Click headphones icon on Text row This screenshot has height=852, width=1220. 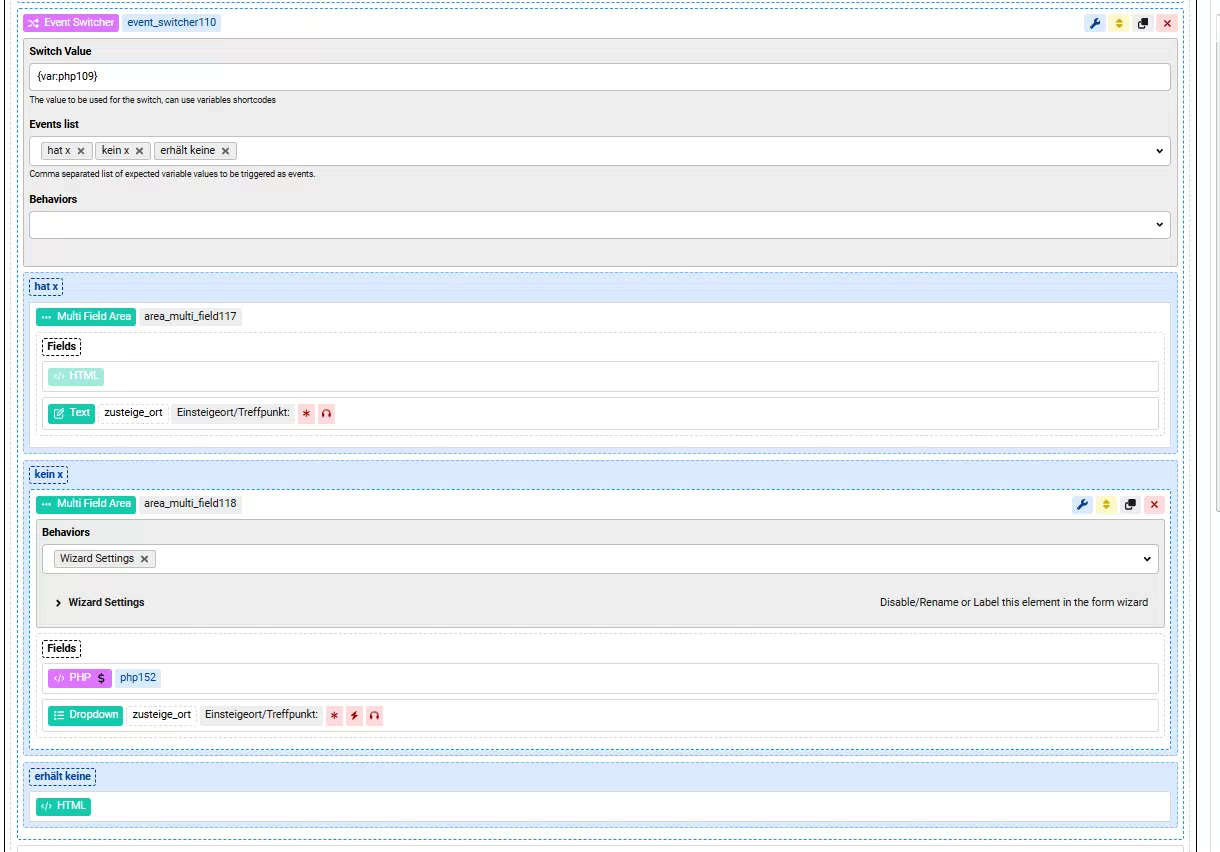tap(326, 413)
